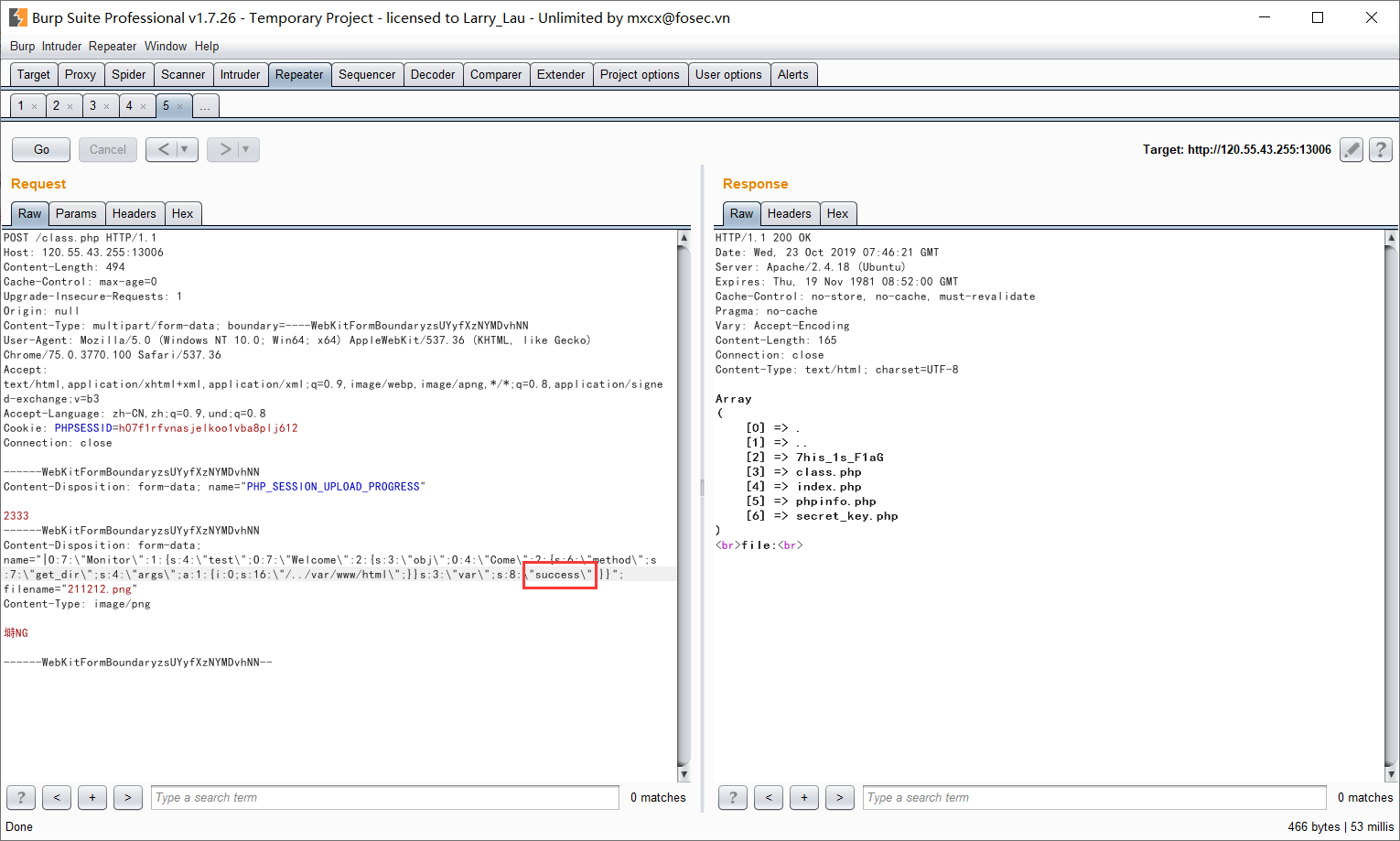Go to previous match in response search

pos(769,797)
